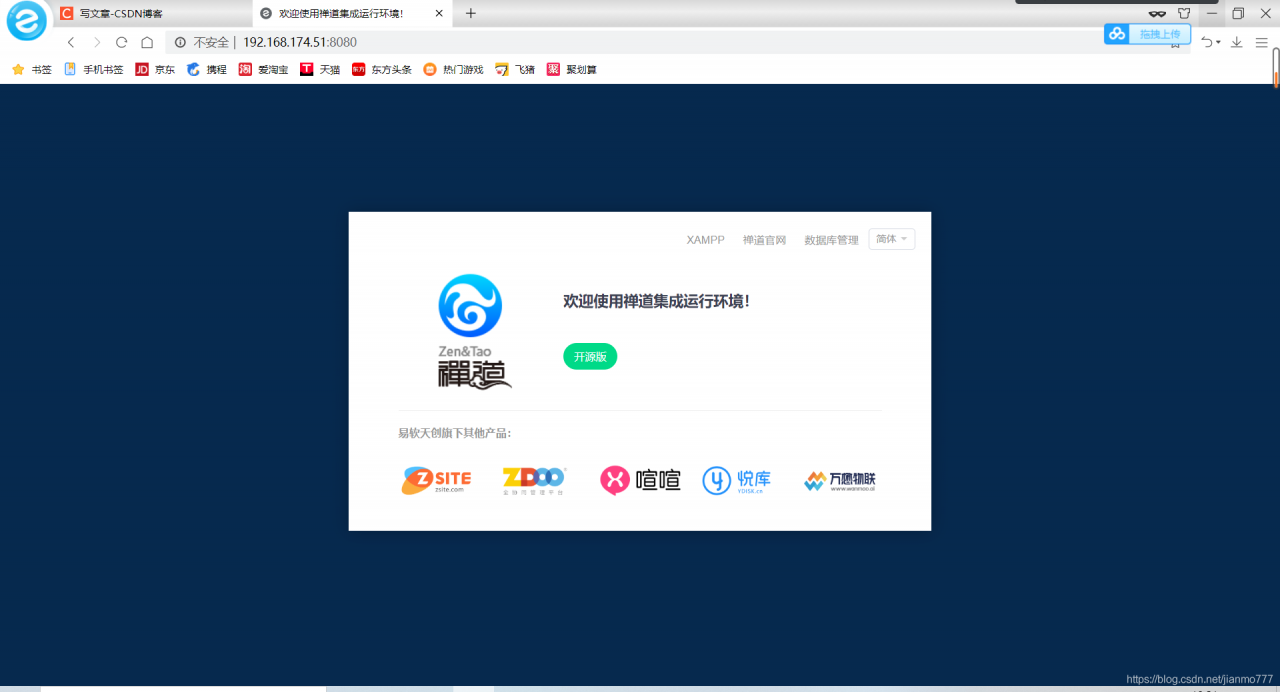Open the browser hamburger main menu
This screenshot has width=1280, height=692.
pos(1261,42)
